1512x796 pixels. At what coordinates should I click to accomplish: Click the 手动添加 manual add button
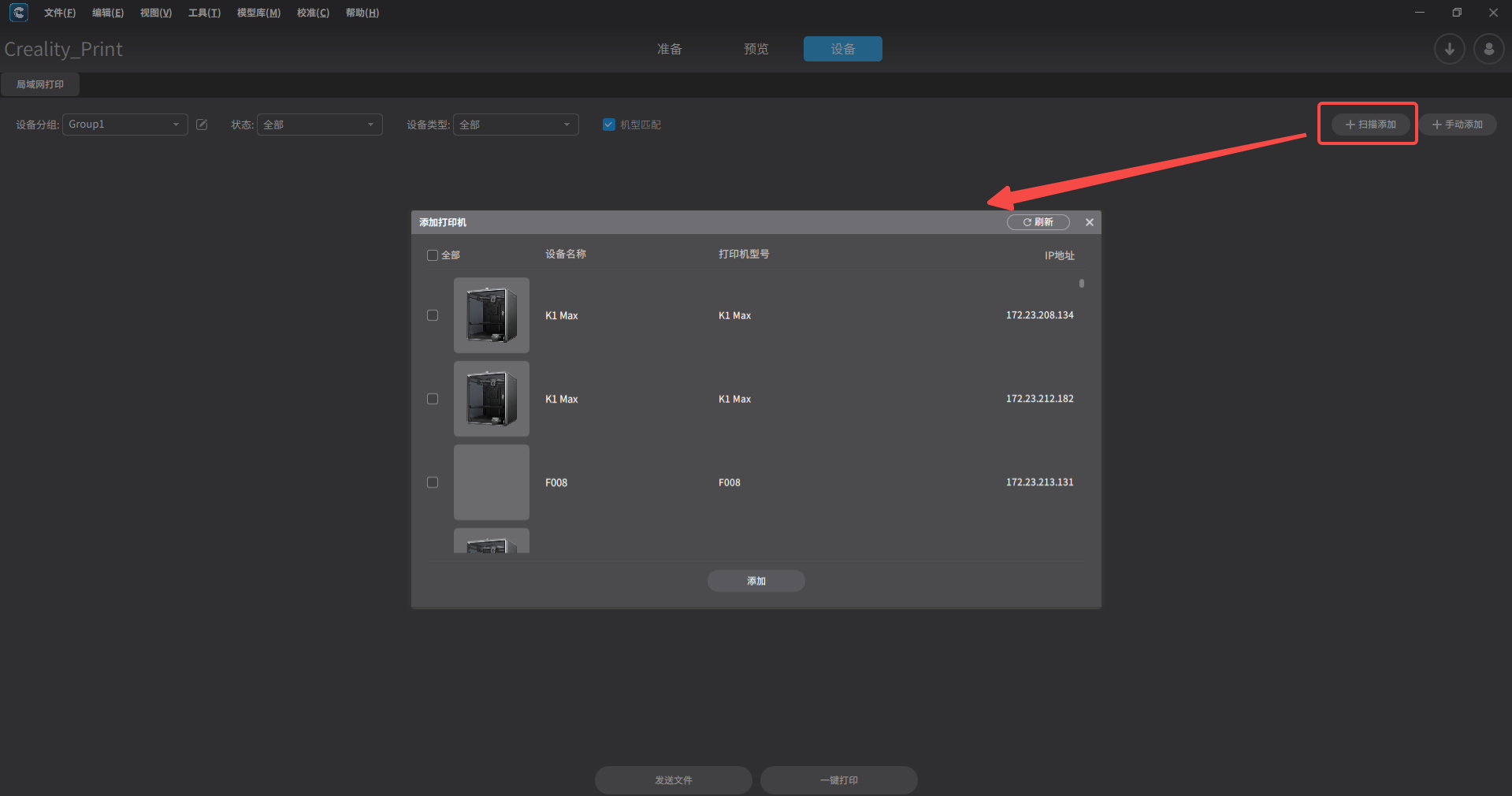[1458, 125]
